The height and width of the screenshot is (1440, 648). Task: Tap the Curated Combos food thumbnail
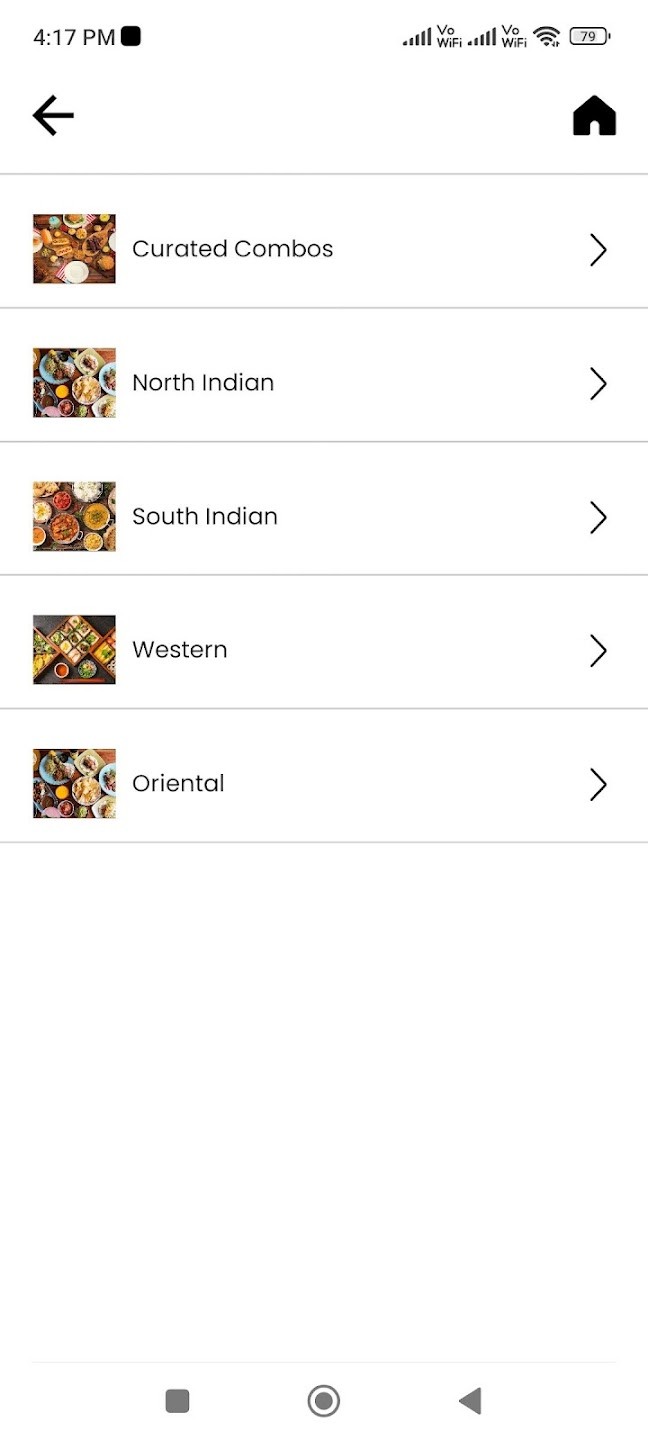[x=74, y=249]
